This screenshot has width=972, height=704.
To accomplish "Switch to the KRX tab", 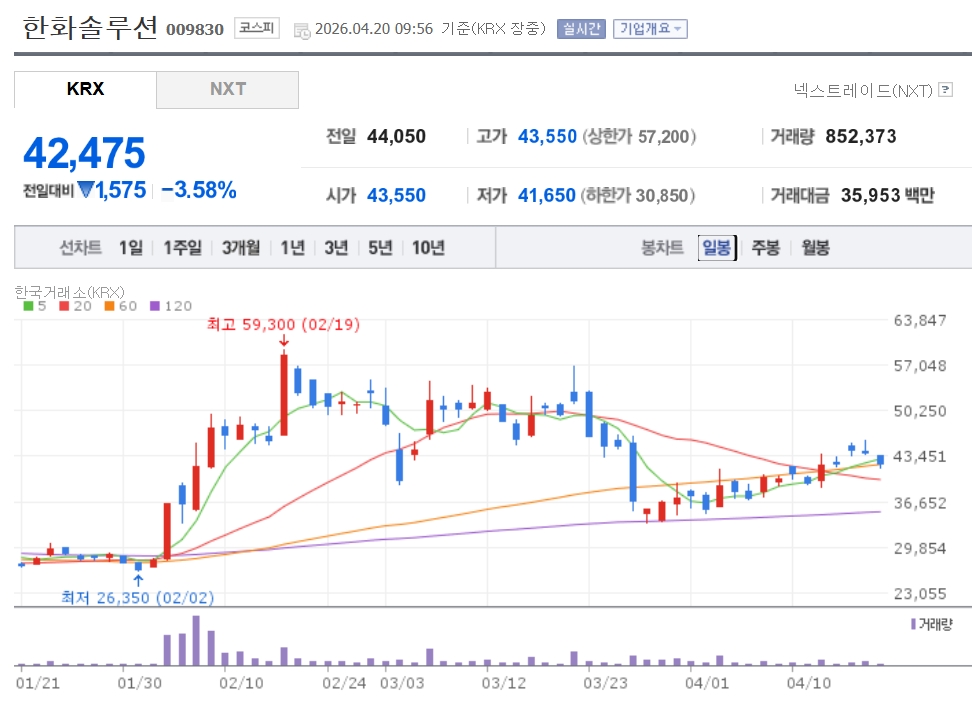I will coord(85,89).
